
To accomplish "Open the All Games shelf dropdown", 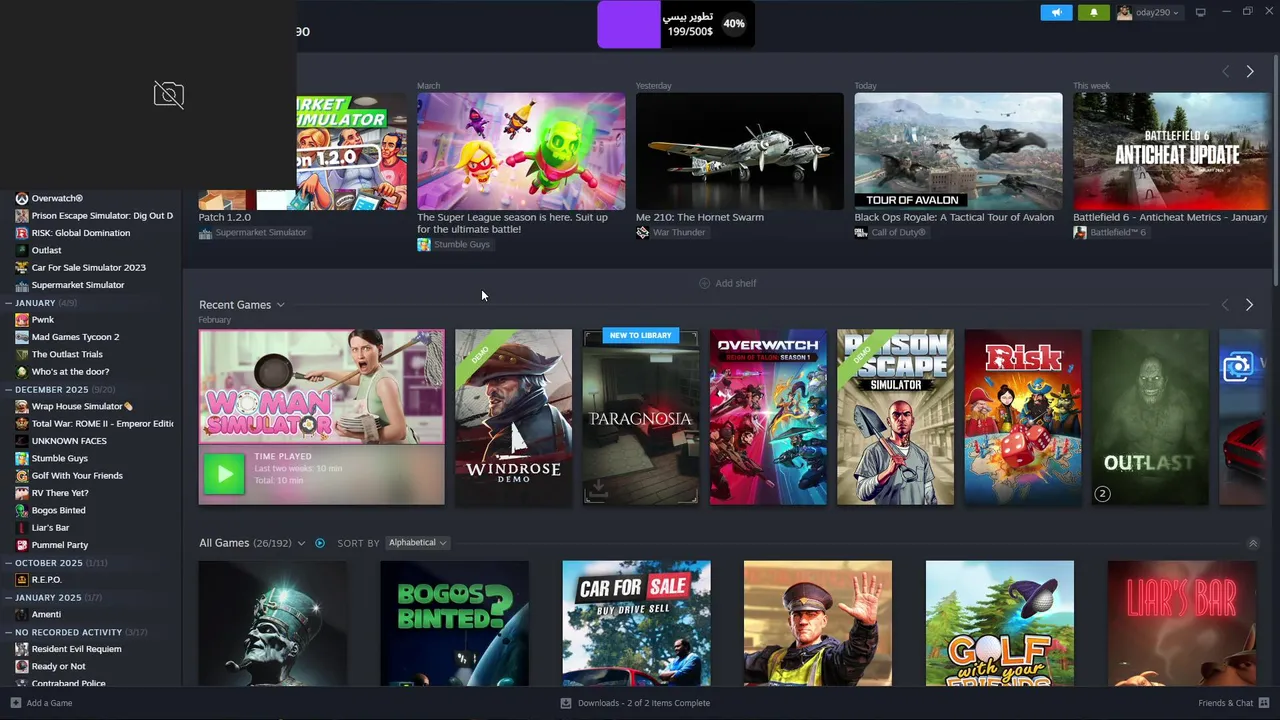I will [x=301, y=543].
